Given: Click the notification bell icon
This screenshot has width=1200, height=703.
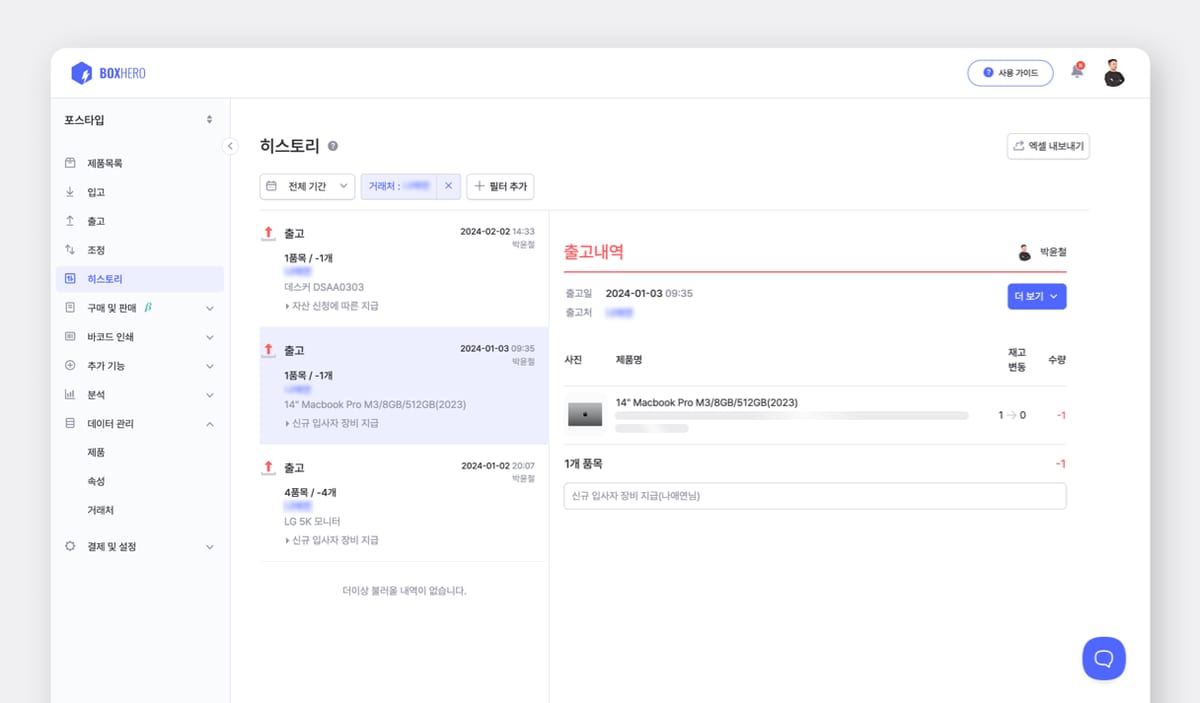Looking at the screenshot, I should point(1076,72).
